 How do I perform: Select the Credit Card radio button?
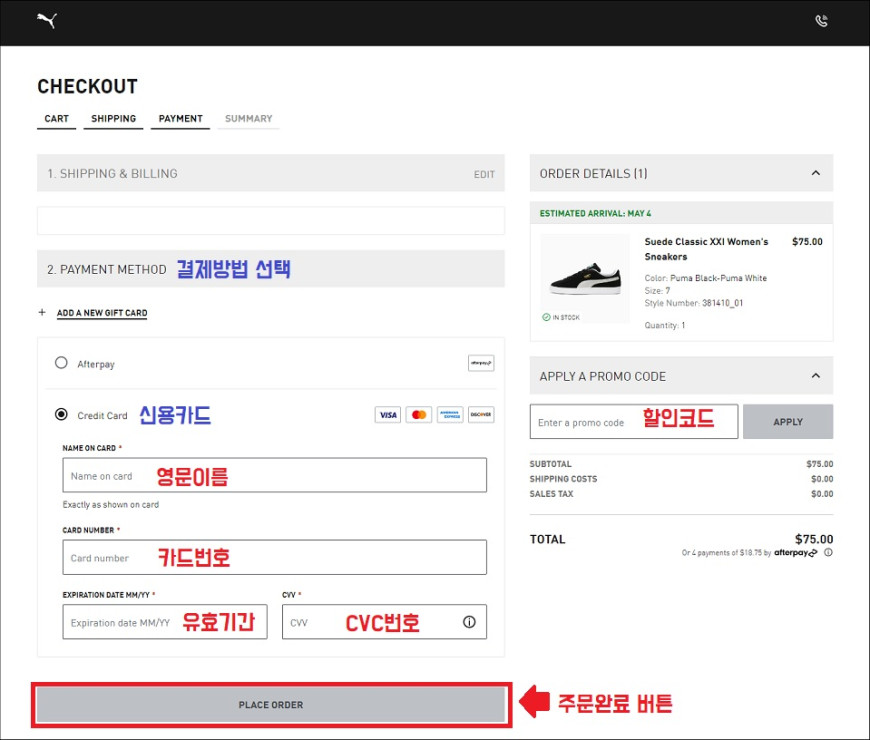(x=61, y=414)
